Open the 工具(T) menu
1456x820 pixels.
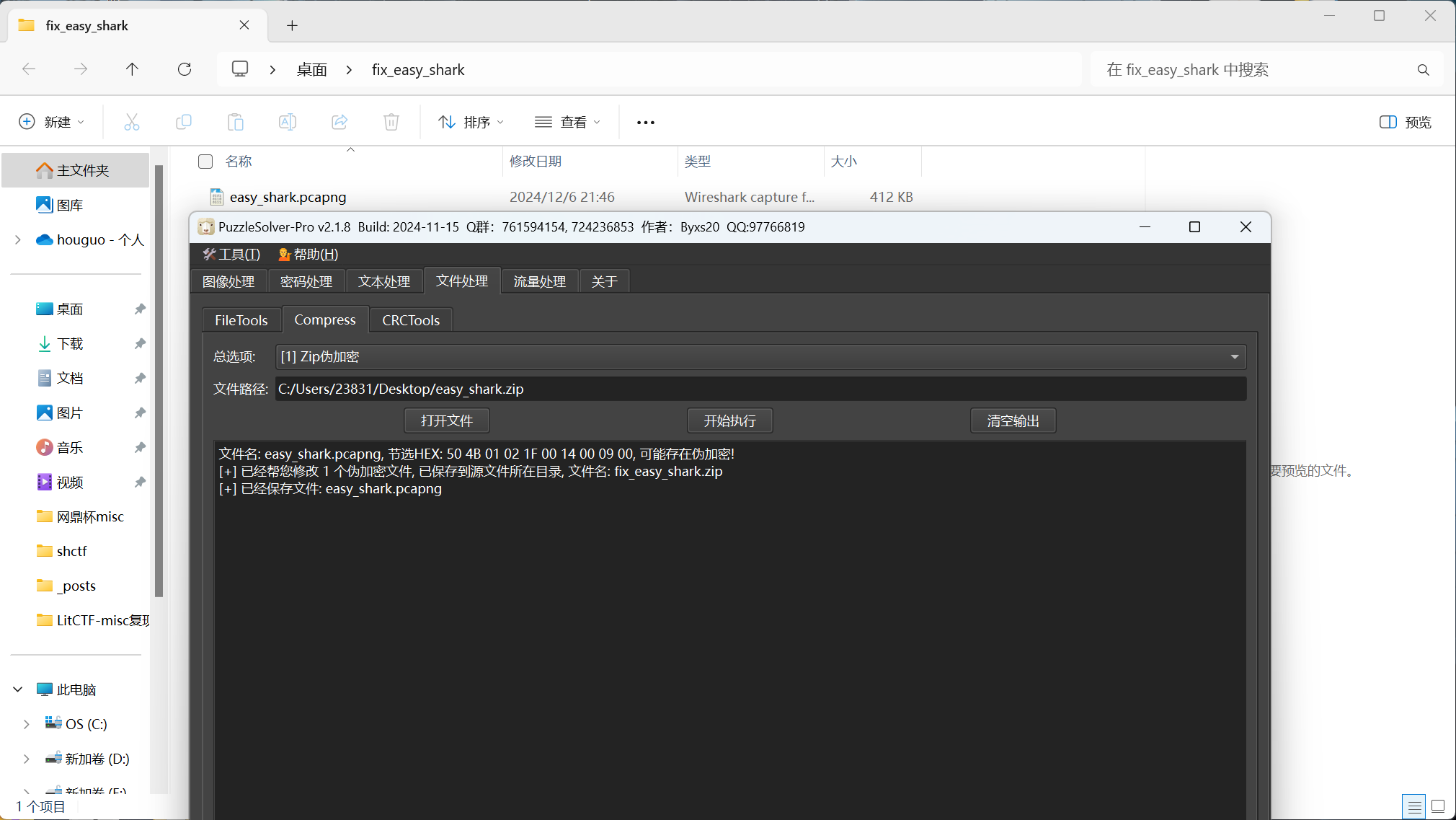[231, 255]
